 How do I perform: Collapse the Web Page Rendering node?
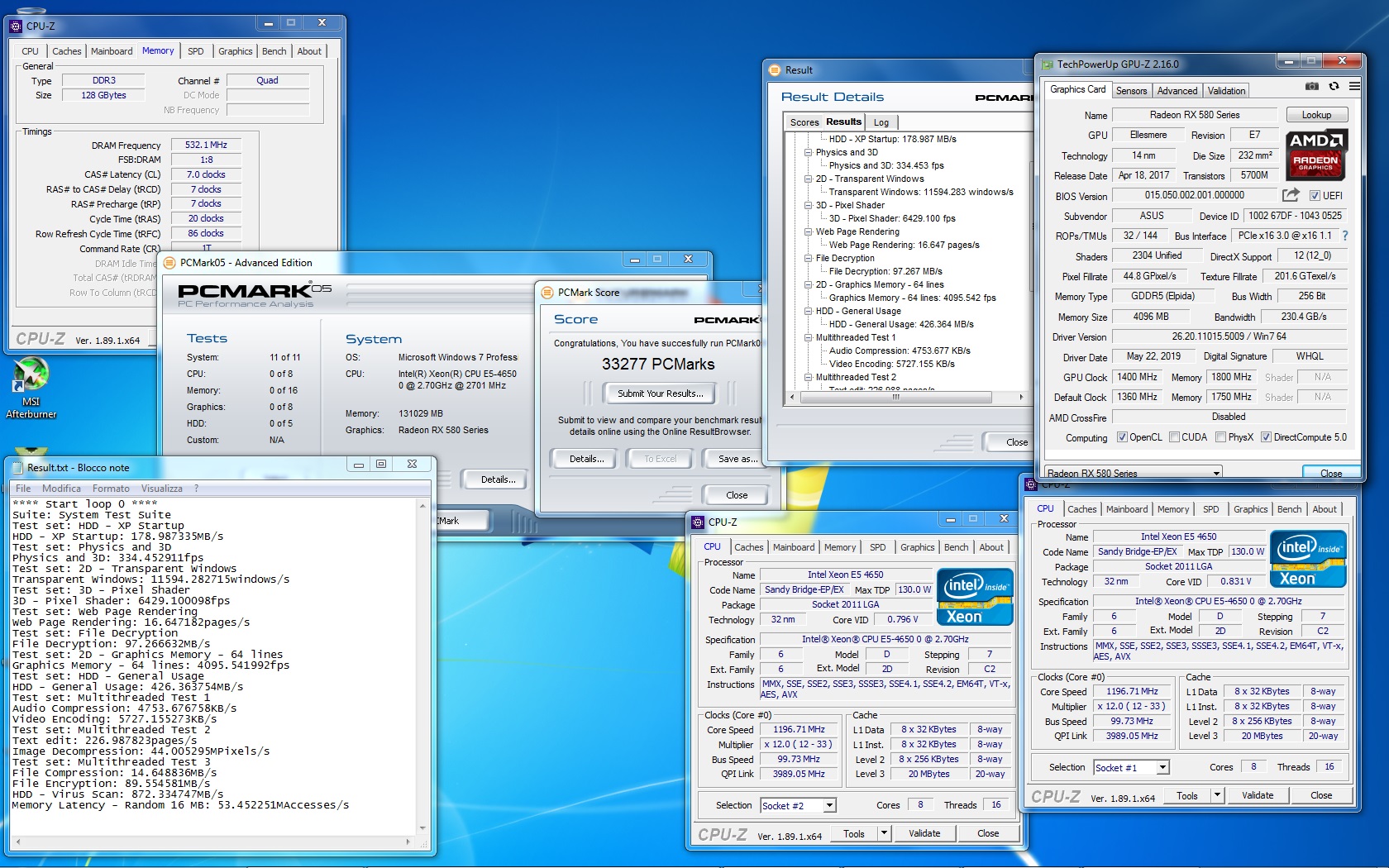809,231
